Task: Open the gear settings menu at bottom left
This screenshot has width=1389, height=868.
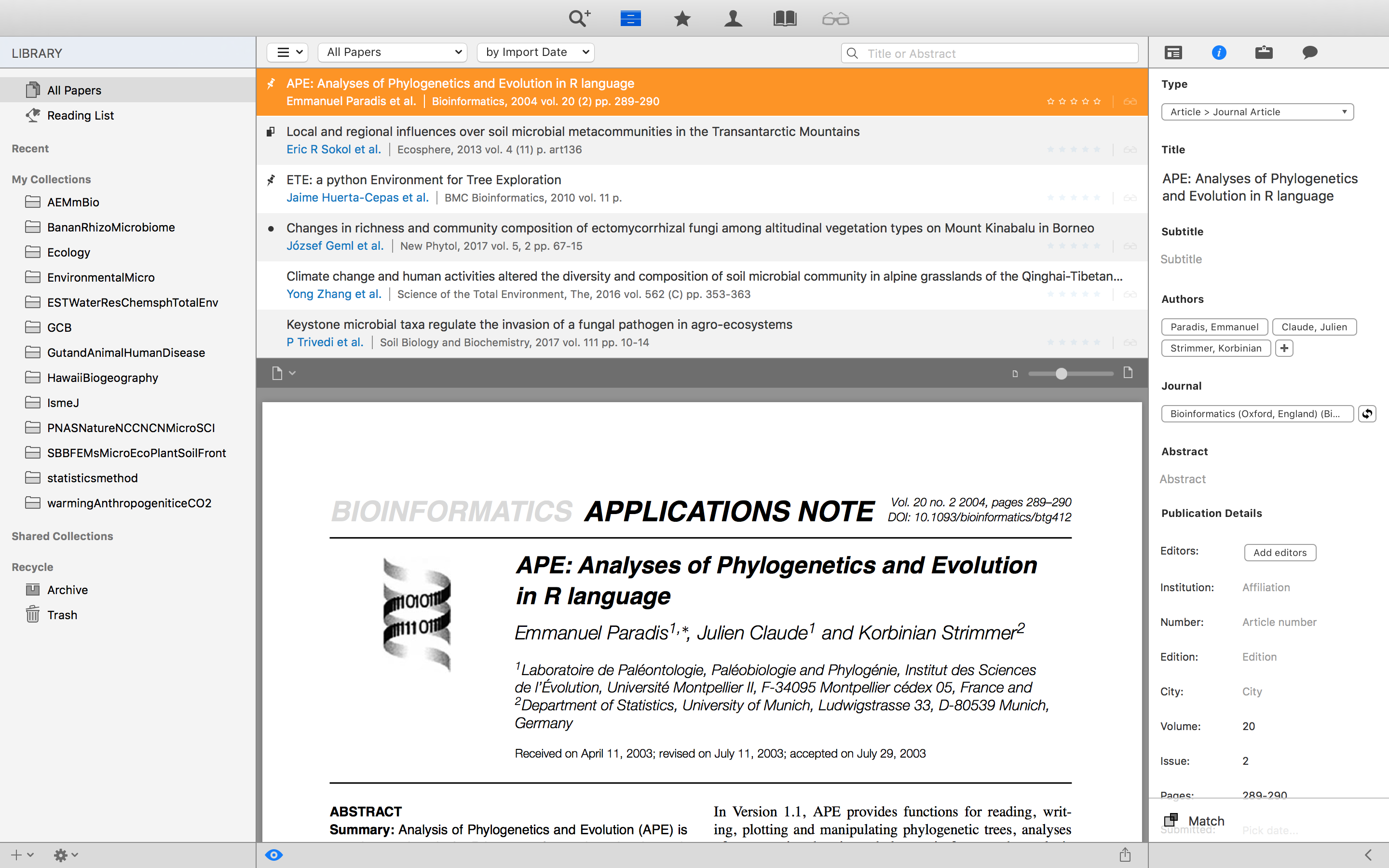Action: coord(66,855)
